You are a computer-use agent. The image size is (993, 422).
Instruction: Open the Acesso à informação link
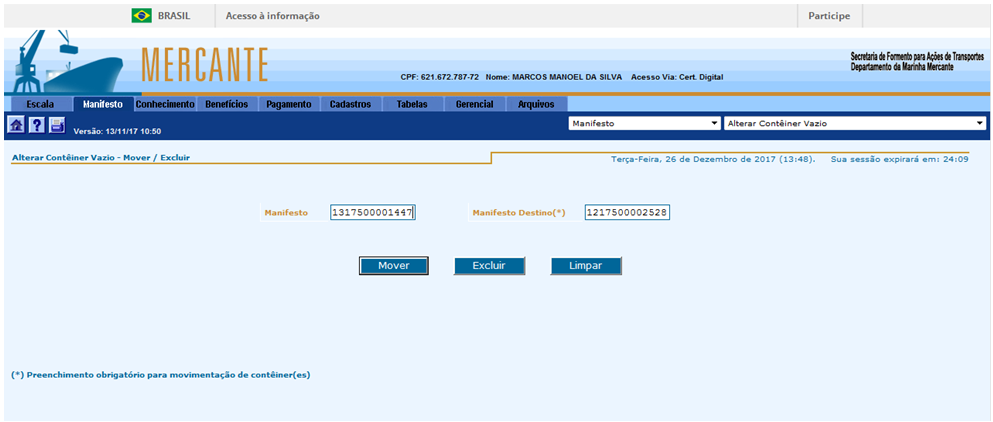point(272,16)
